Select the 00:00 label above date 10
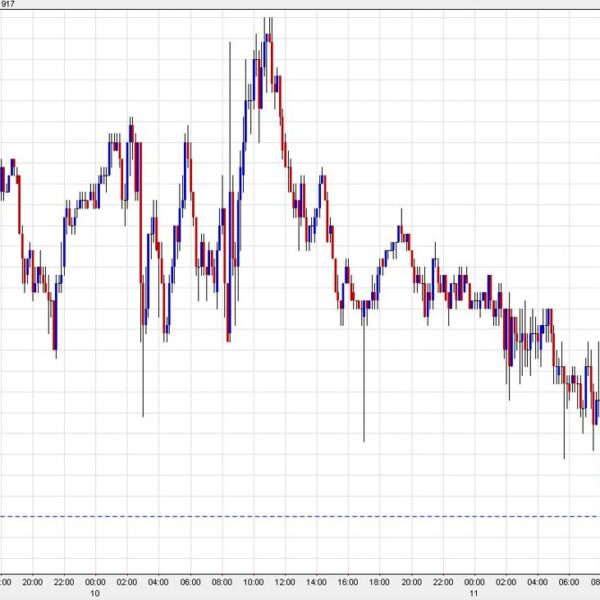The width and height of the screenshot is (600, 600). [x=95, y=581]
